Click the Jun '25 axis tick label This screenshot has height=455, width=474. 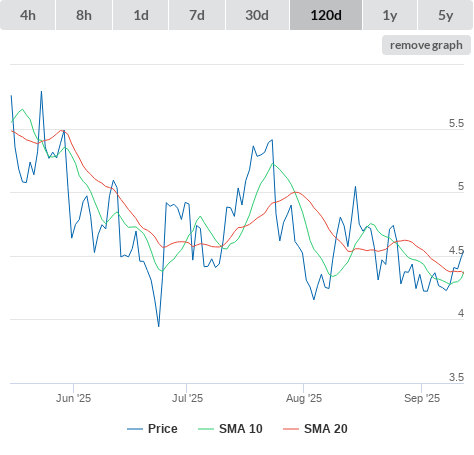click(73, 398)
